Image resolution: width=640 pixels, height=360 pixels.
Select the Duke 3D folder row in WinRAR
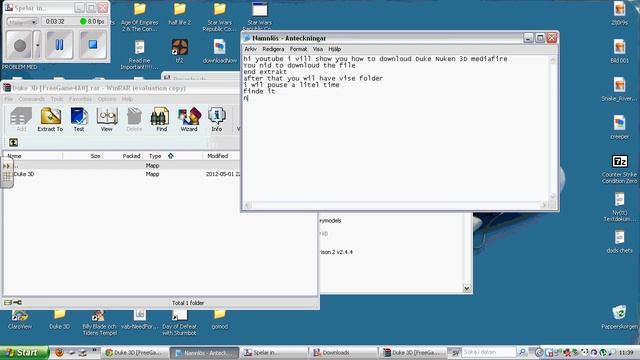coord(122,174)
